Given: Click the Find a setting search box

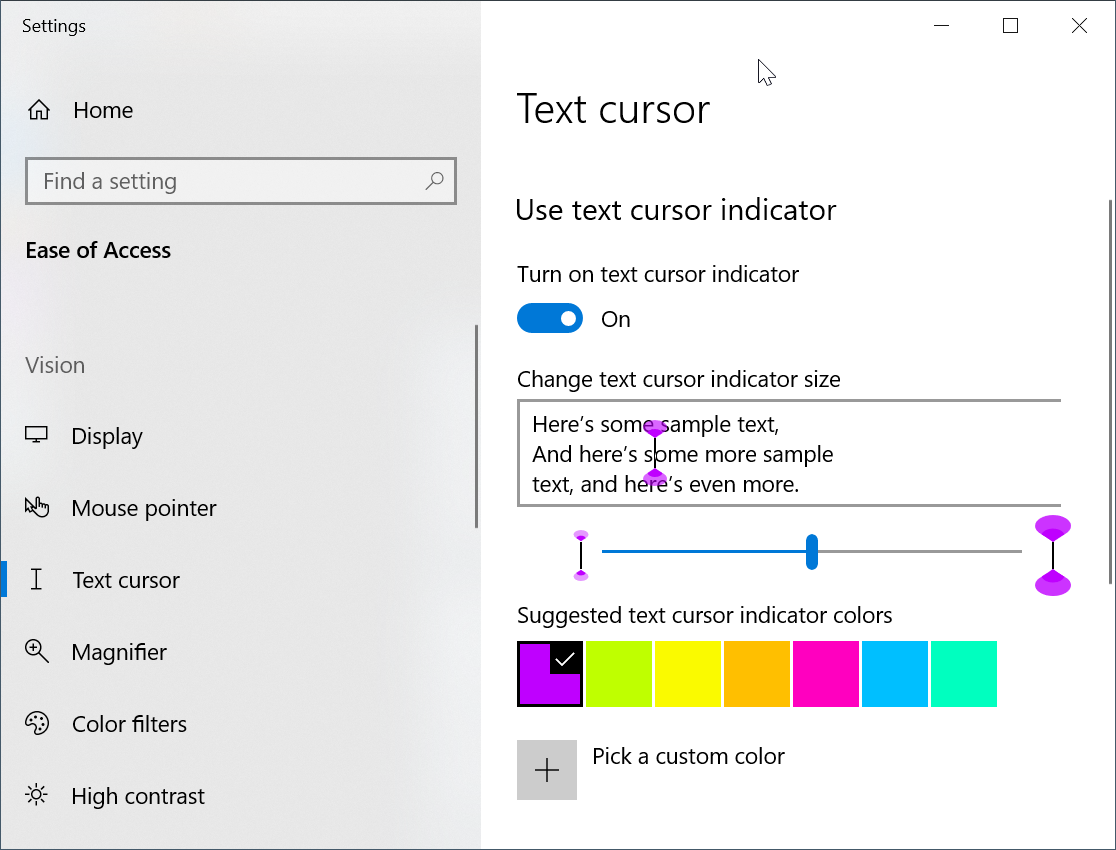Looking at the screenshot, I should tap(230, 181).
